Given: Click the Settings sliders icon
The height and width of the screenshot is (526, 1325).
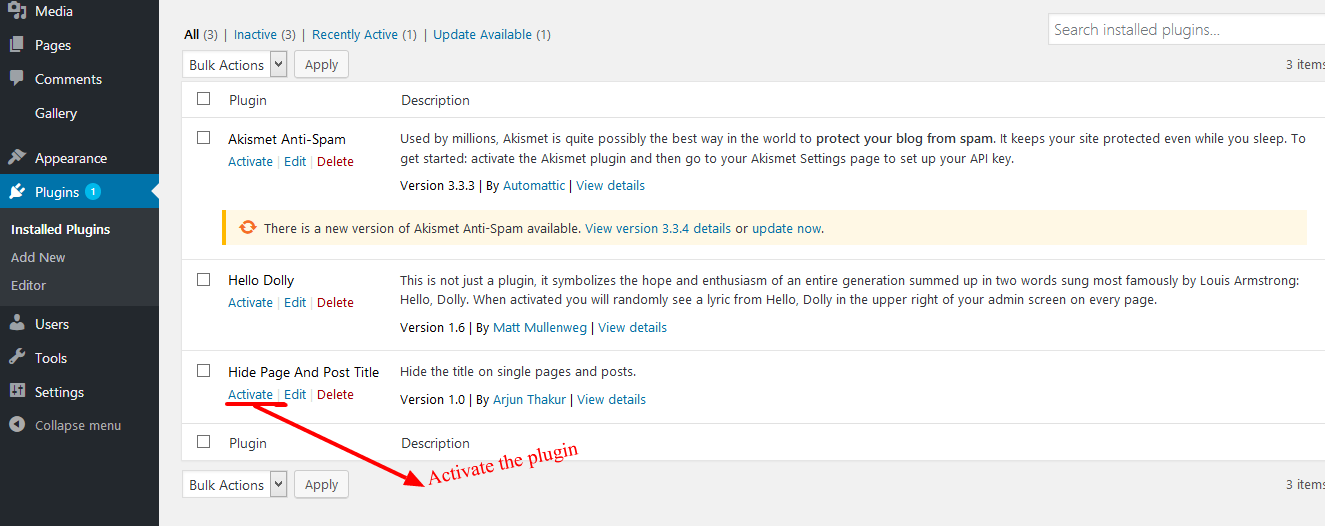Looking at the screenshot, I should click(x=17, y=392).
